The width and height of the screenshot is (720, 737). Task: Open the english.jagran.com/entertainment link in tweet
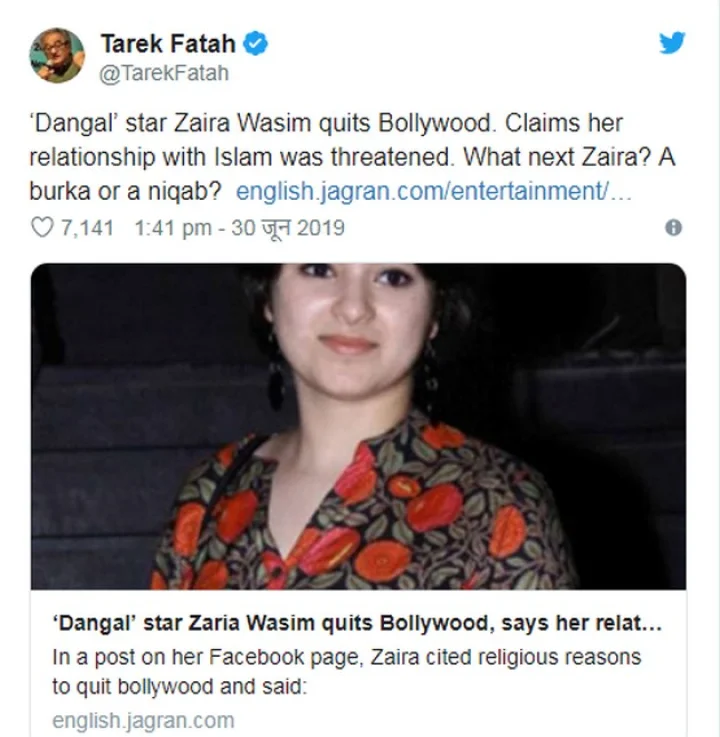pyautogui.click(x=433, y=191)
